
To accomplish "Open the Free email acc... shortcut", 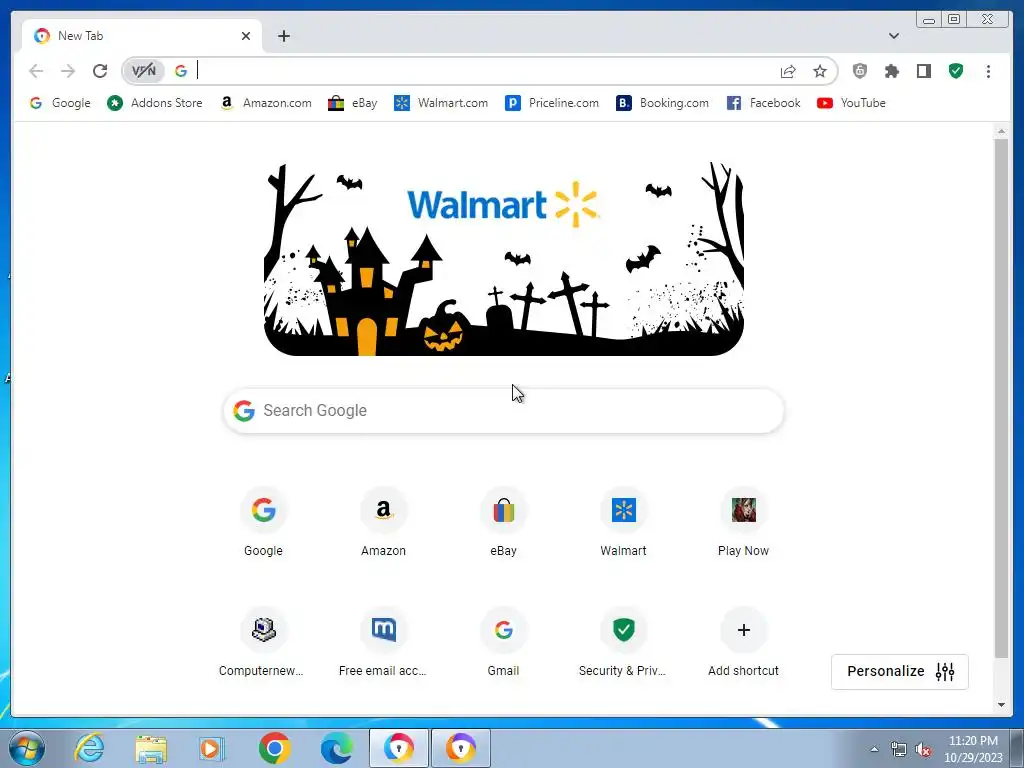I will pos(383,643).
